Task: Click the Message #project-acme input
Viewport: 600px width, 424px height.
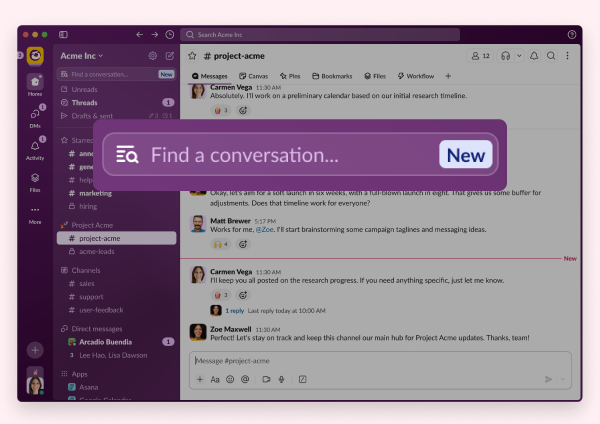Action: [380, 361]
